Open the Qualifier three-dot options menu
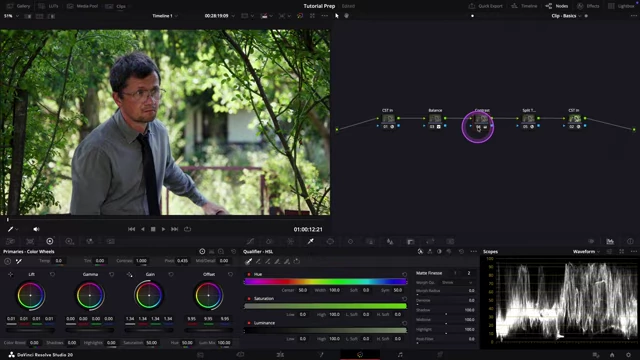Viewport: 640px width, 360px height. tap(473, 251)
